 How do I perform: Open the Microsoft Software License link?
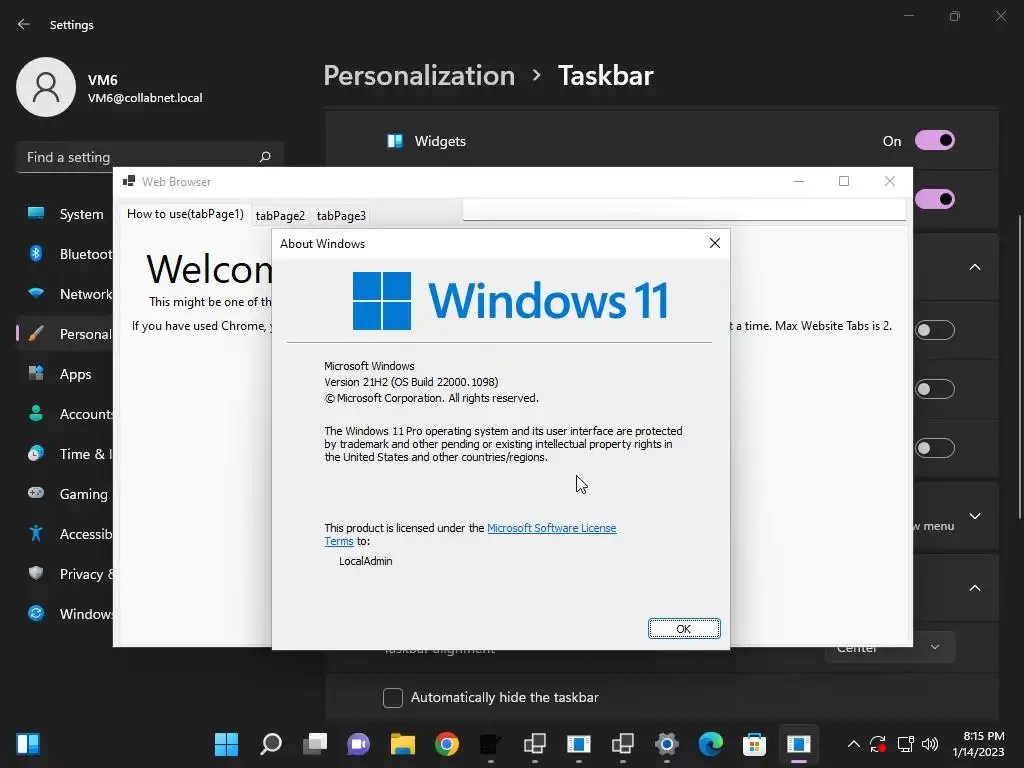point(551,528)
